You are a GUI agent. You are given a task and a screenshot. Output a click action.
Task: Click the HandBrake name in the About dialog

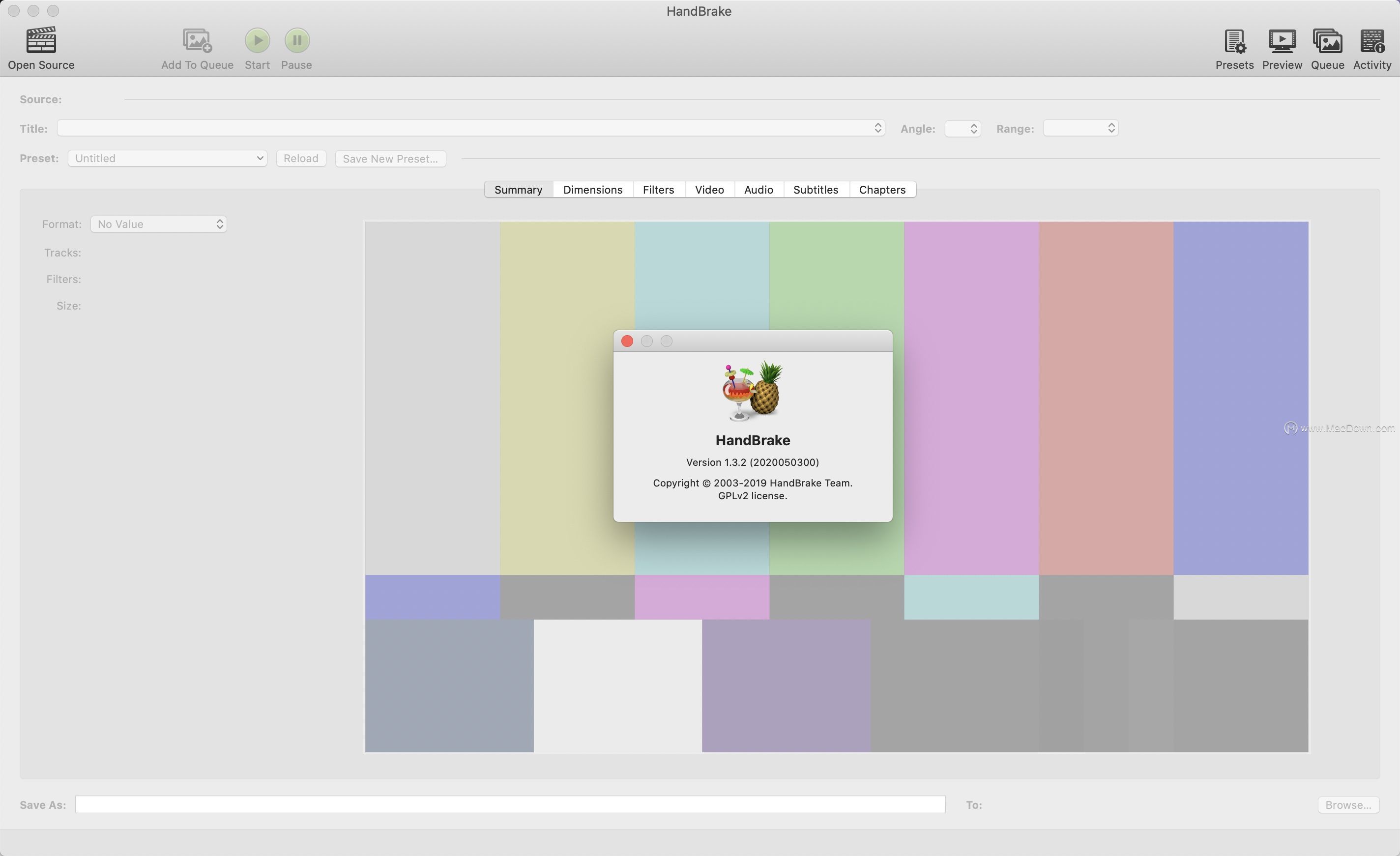[x=752, y=440]
